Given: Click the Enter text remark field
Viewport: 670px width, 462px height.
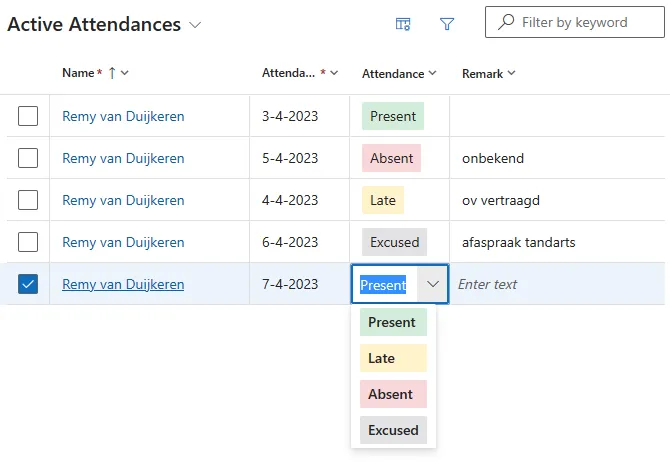Looking at the screenshot, I should 557,284.
